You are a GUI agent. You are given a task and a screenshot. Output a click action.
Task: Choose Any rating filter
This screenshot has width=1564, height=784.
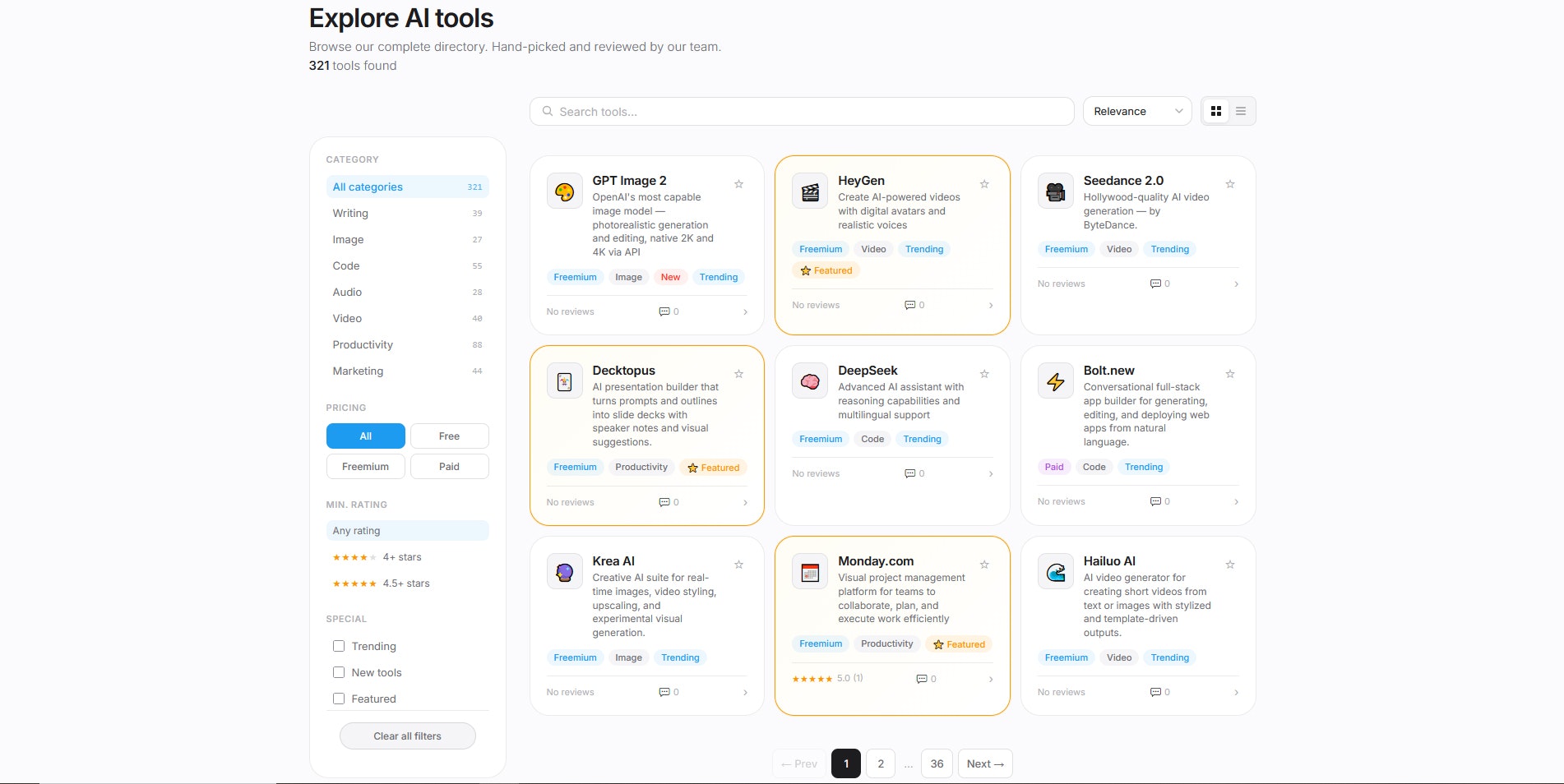tap(408, 531)
